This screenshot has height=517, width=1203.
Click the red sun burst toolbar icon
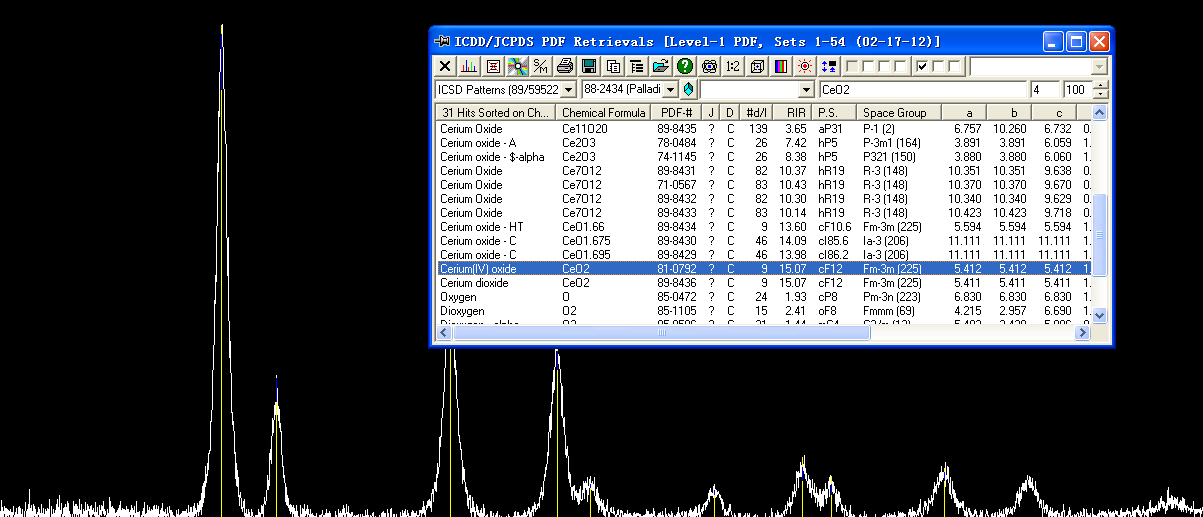point(805,66)
